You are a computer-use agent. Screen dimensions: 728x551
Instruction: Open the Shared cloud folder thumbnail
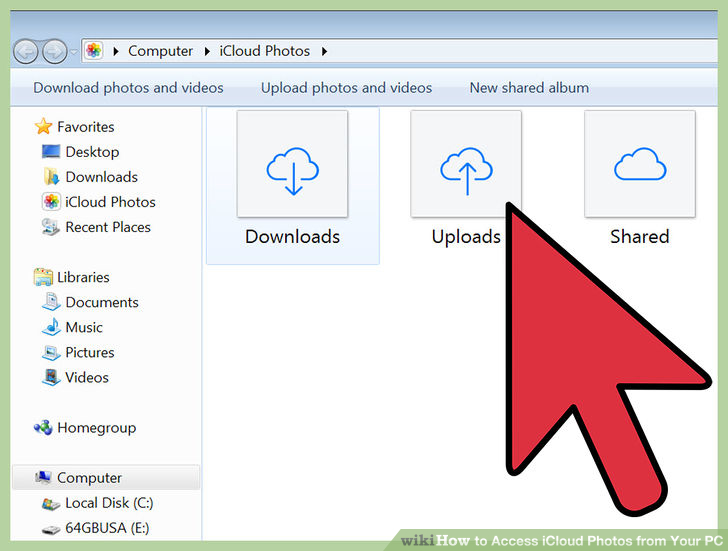pos(640,164)
